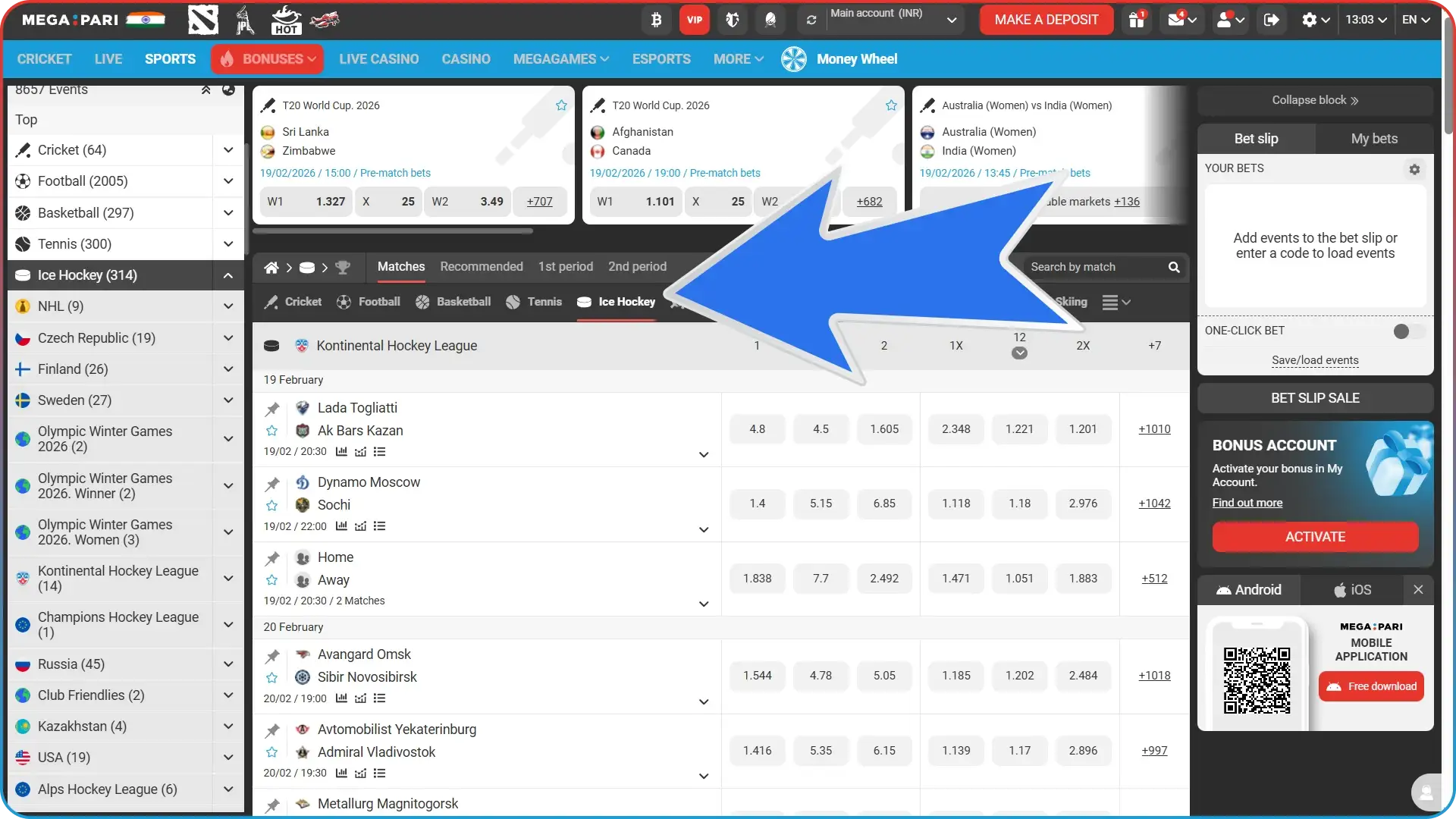Viewport: 1456px width, 819px height.
Task: Open gifts with the notification badge
Action: (x=1136, y=20)
